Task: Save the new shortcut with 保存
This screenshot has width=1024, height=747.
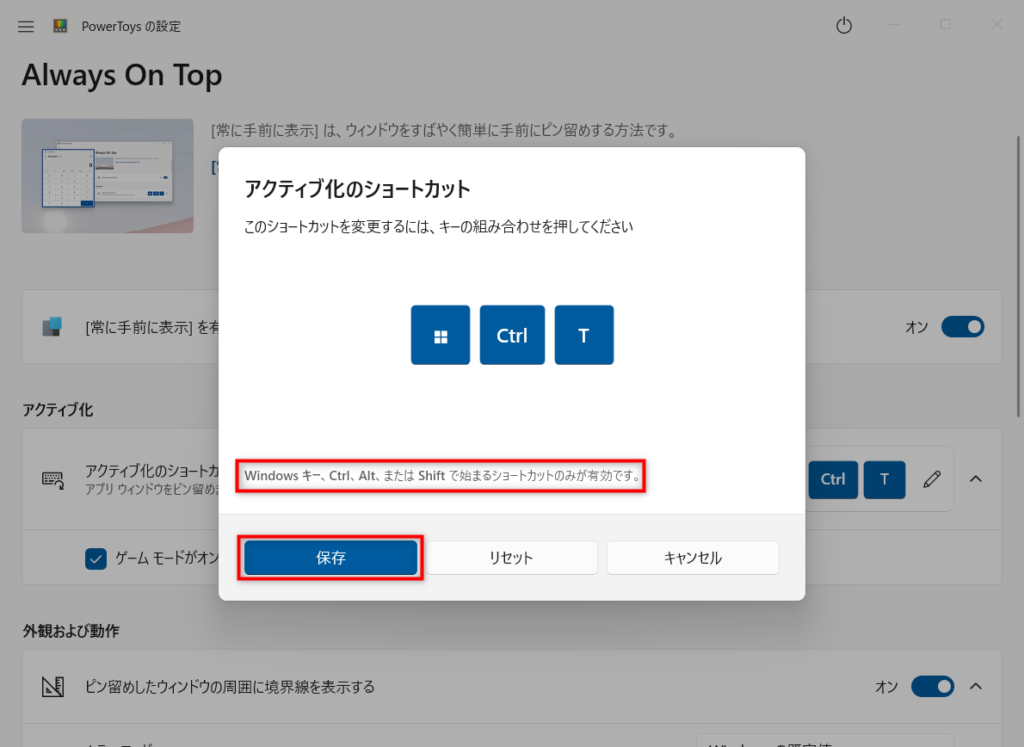Action: (x=330, y=558)
